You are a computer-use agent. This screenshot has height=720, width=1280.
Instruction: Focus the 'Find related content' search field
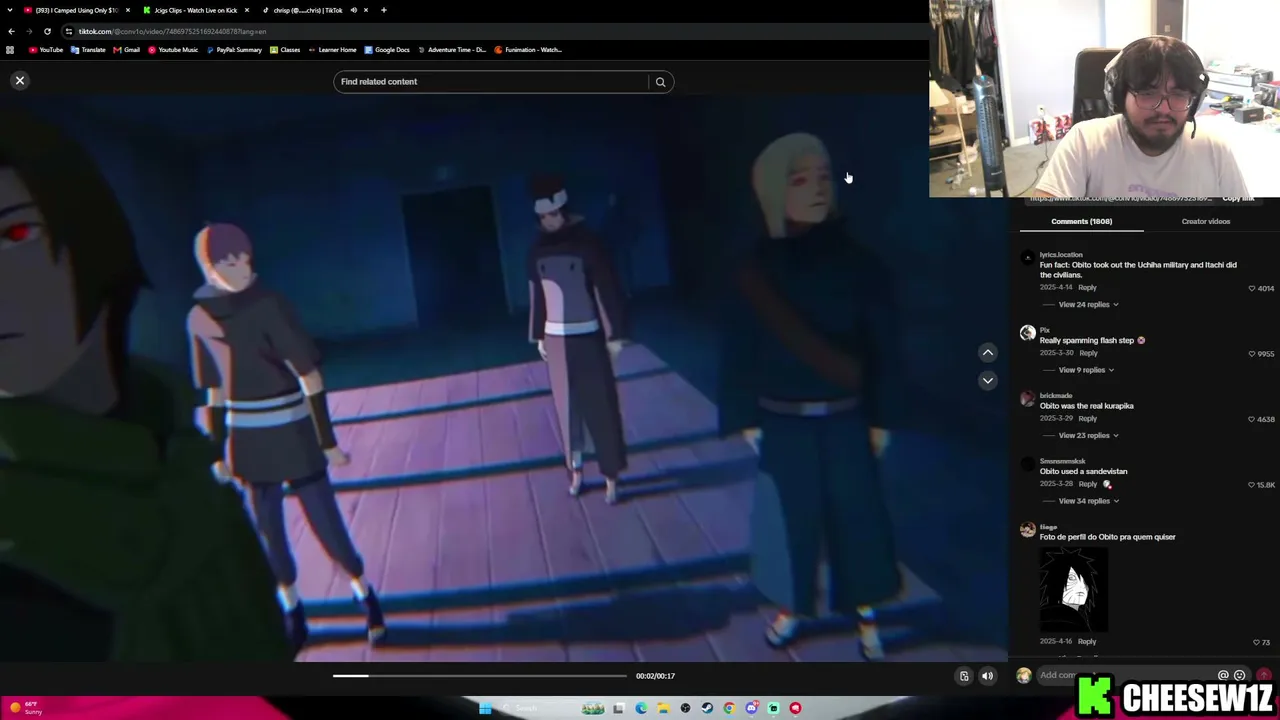coord(492,82)
